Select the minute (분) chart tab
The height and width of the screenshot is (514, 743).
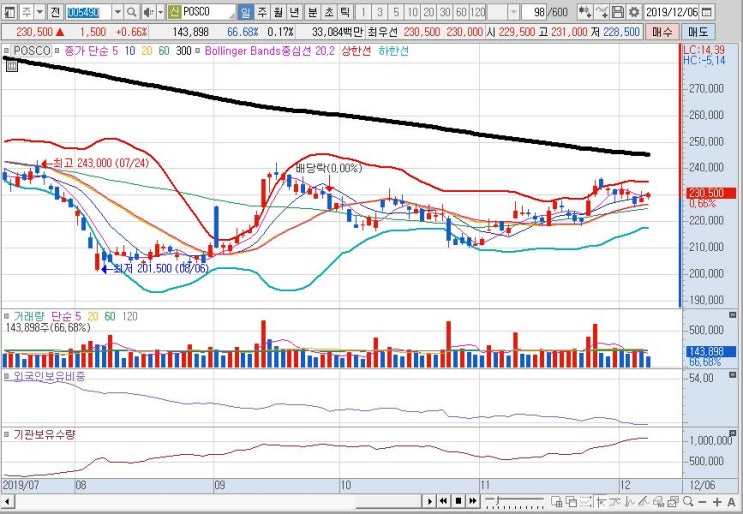coord(312,12)
